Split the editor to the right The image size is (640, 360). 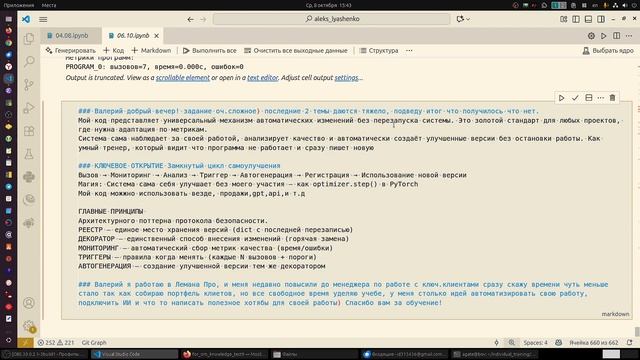click(x=616, y=36)
